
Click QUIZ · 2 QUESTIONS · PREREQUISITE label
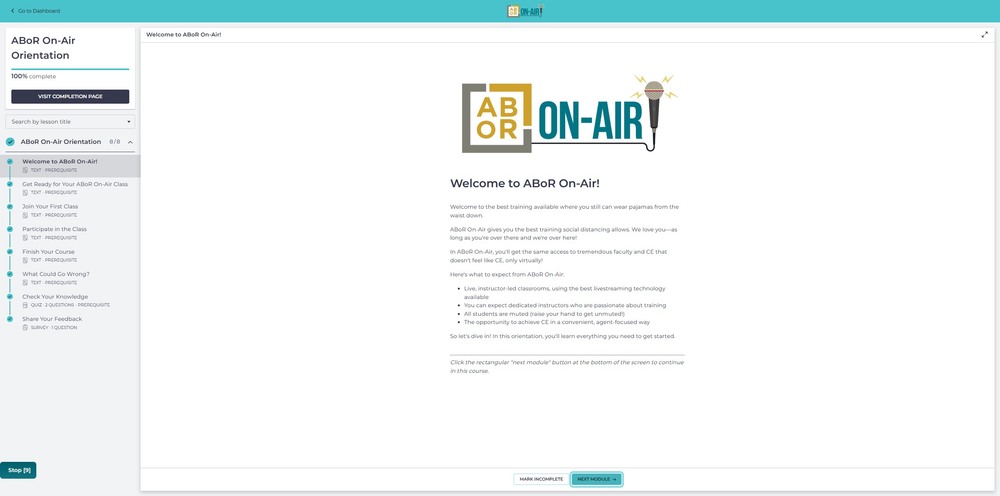(70, 305)
